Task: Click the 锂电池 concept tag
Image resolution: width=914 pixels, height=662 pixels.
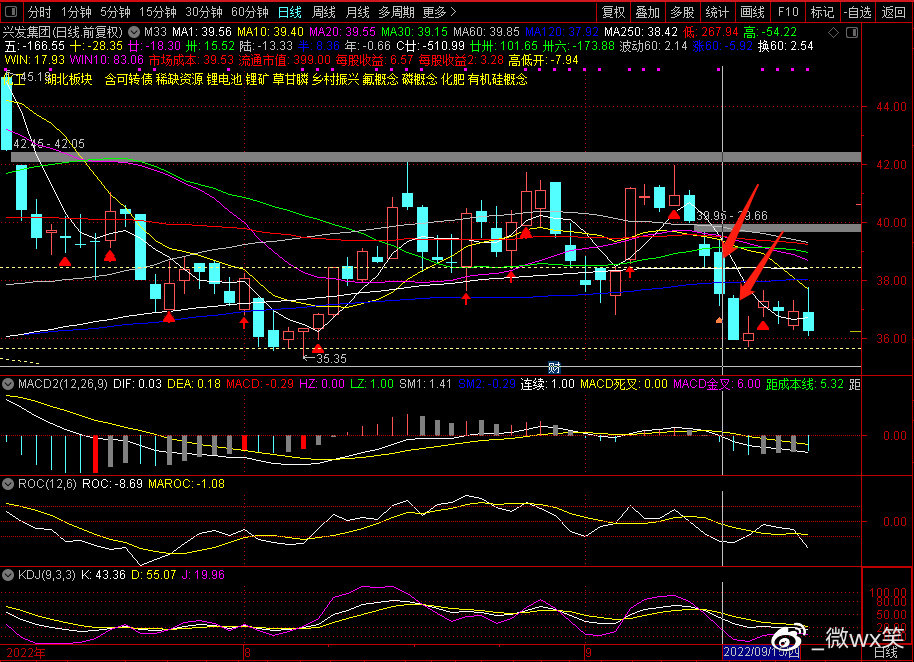Action: tap(225, 79)
